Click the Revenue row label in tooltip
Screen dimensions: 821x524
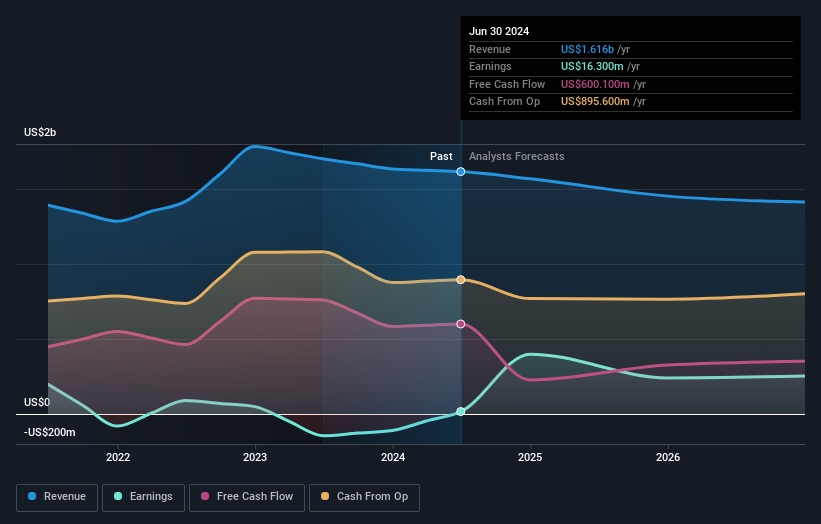[490, 49]
